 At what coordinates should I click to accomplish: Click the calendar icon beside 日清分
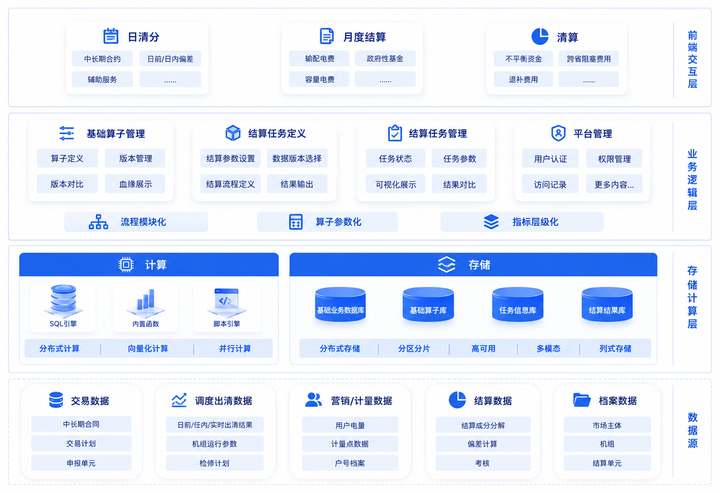111,36
